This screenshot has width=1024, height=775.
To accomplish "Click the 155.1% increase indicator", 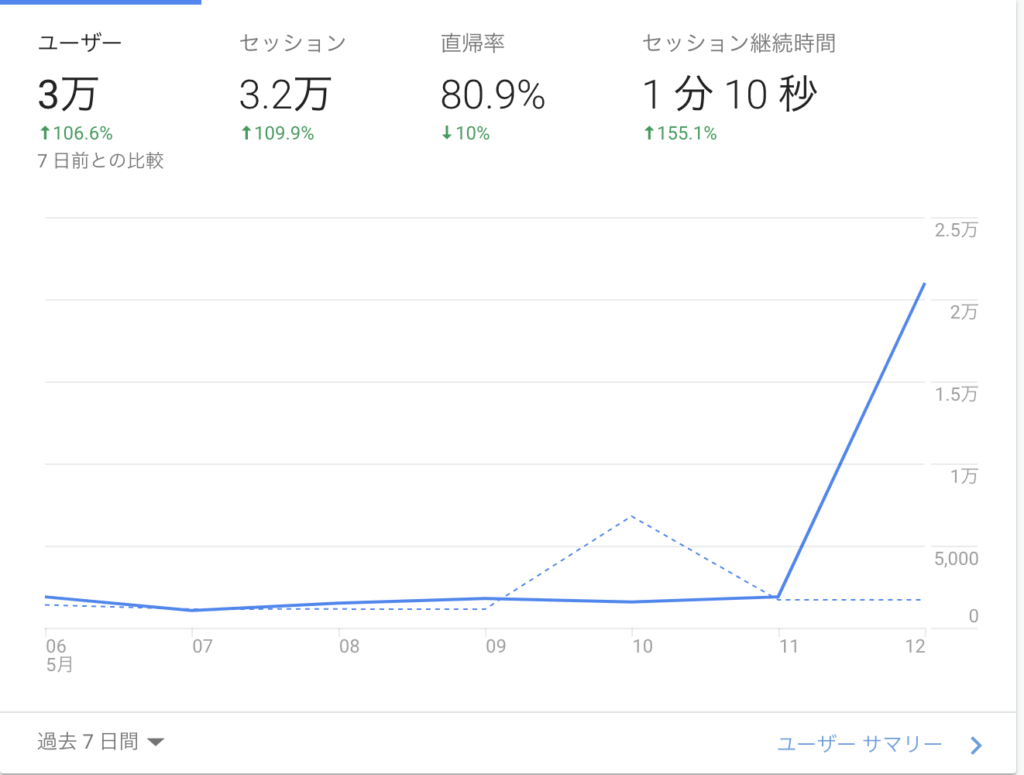I will coord(680,133).
